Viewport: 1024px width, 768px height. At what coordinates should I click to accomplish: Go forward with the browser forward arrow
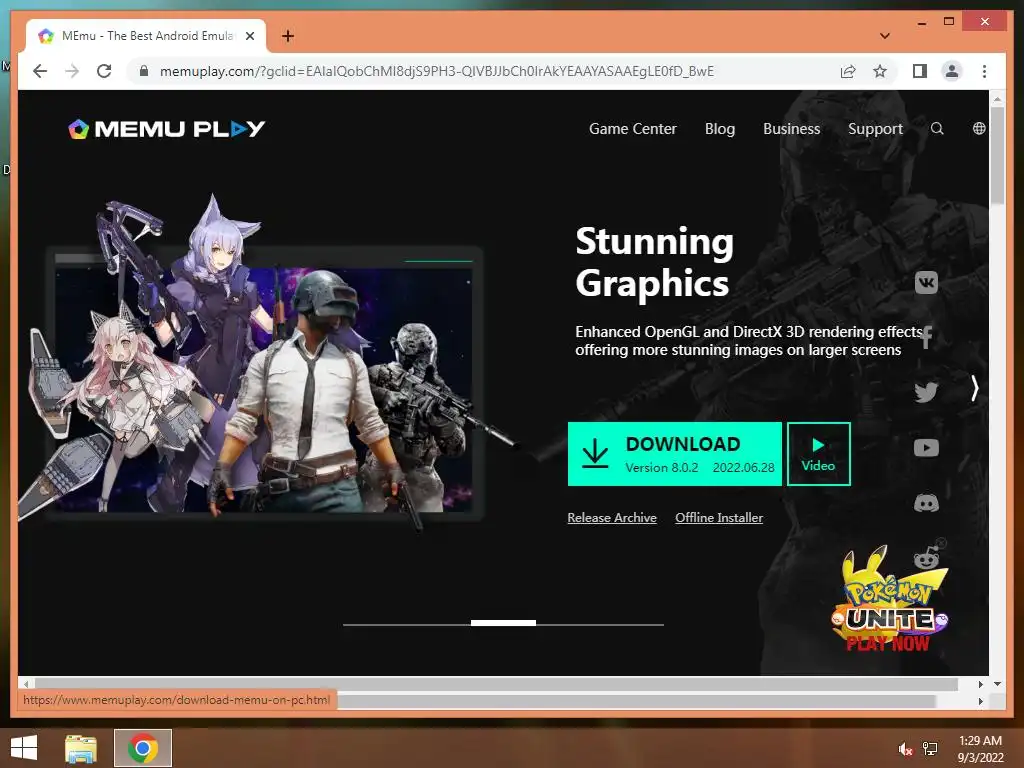click(72, 71)
